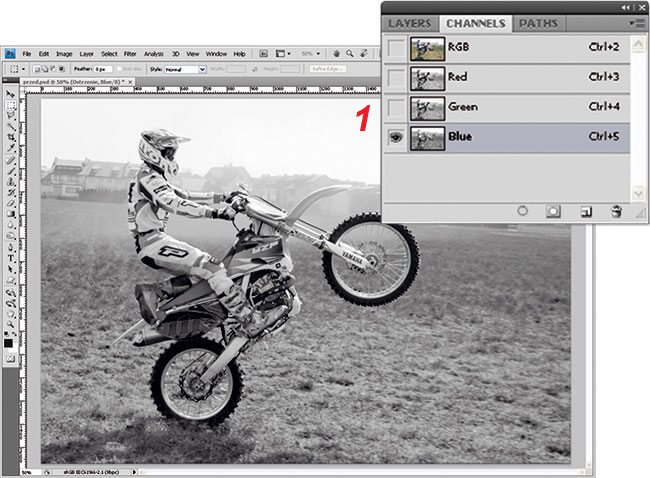Load channel as selection icon
650x478 pixels.
pyautogui.click(x=522, y=211)
